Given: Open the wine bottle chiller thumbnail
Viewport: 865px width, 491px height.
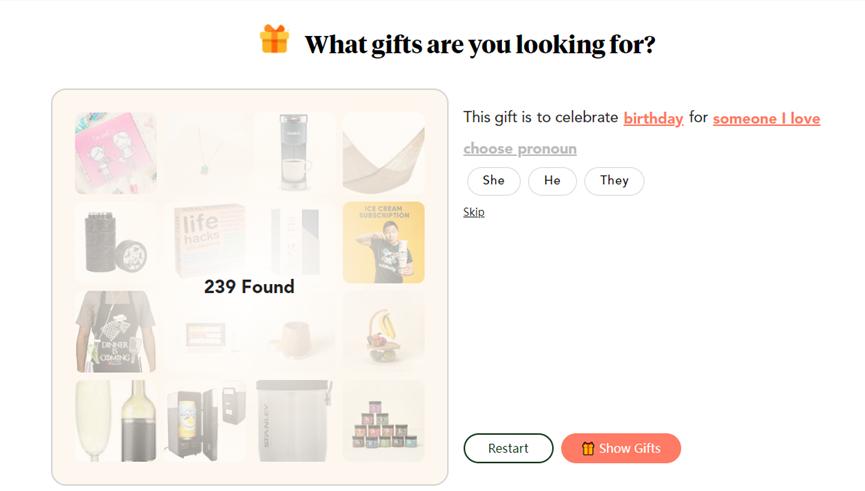Looking at the screenshot, I should tap(115, 420).
